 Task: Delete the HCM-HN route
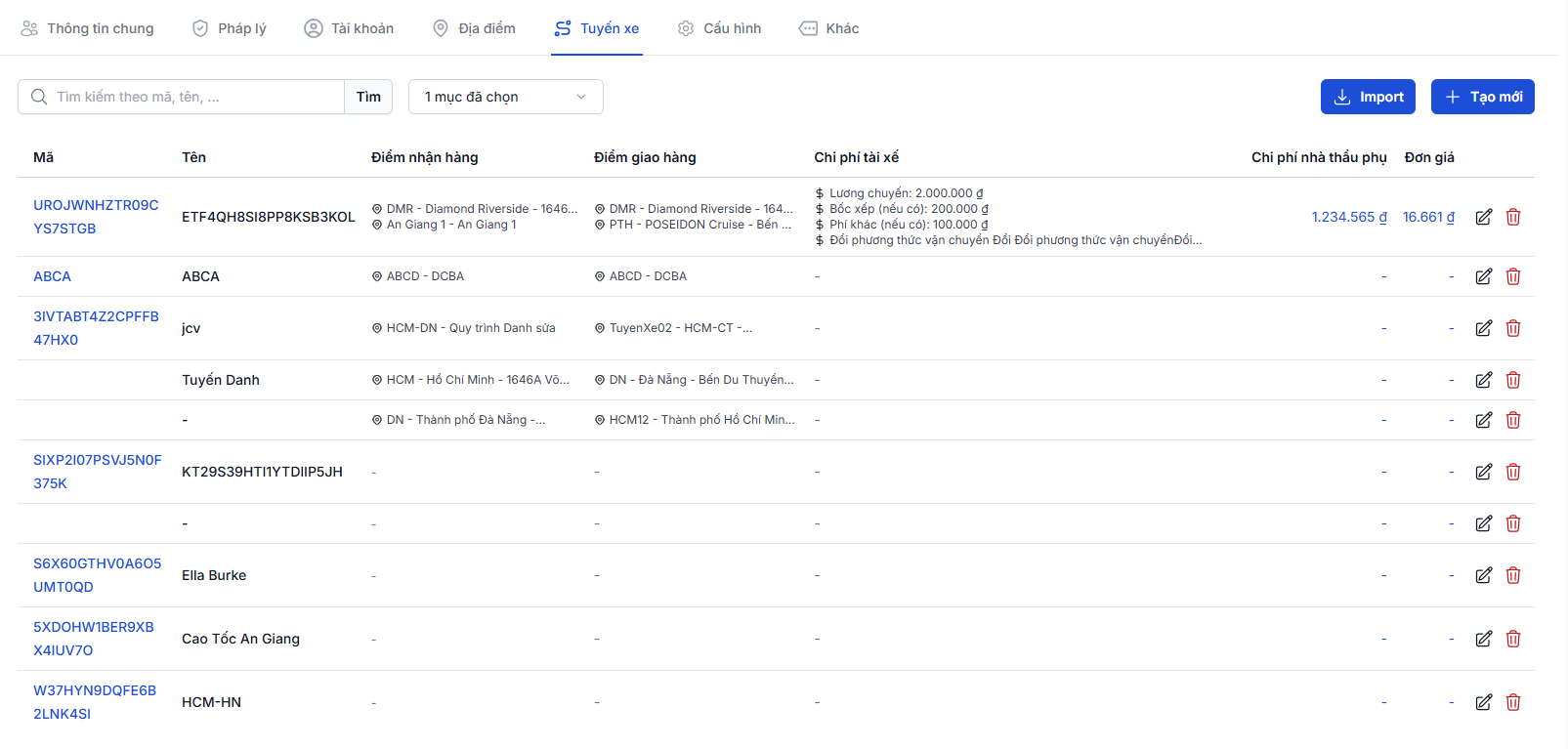pos(1513,702)
